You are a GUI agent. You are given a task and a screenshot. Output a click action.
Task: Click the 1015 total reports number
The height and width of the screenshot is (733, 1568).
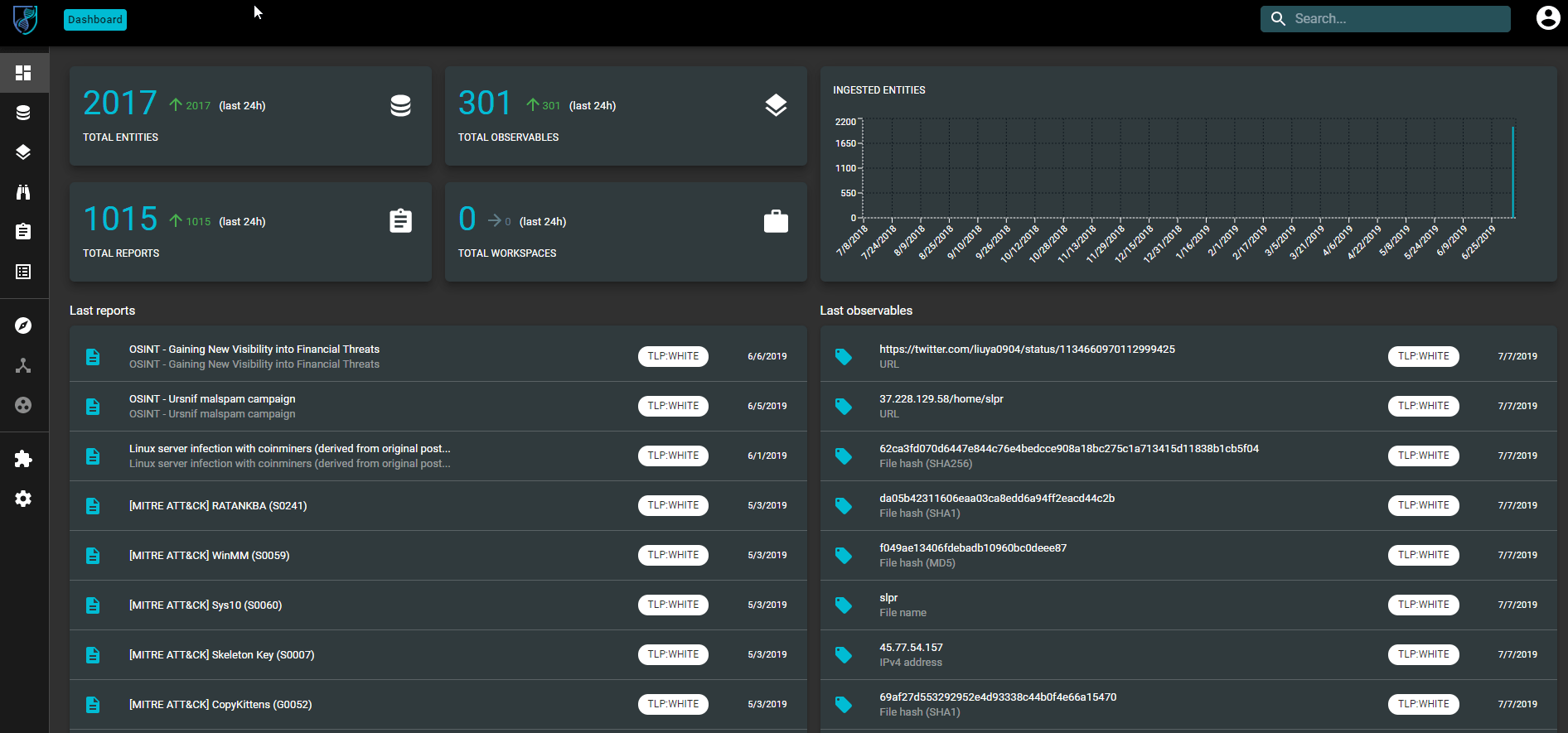pos(120,219)
